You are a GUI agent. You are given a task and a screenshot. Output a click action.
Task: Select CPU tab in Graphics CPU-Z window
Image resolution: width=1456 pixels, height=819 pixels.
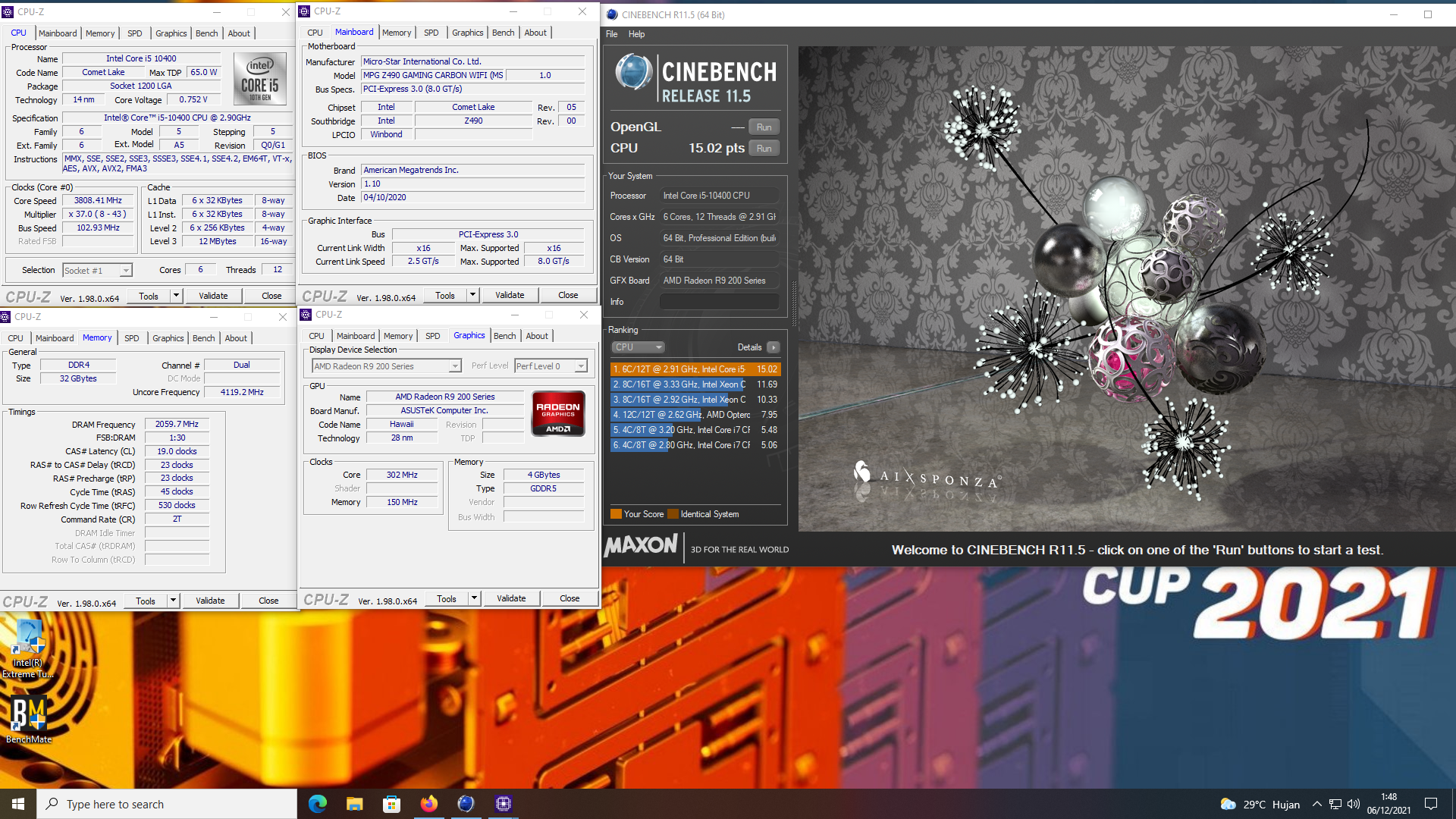click(316, 336)
